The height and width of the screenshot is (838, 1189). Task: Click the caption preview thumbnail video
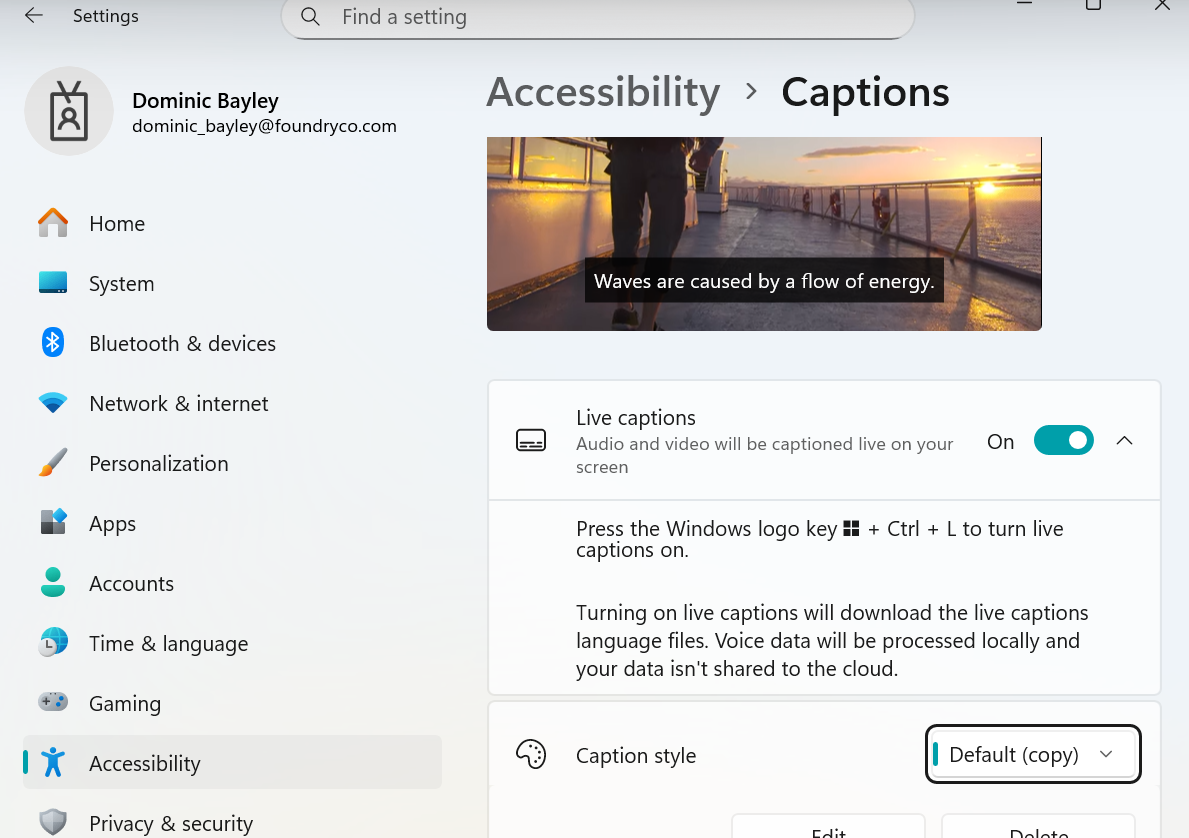click(x=764, y=233)
